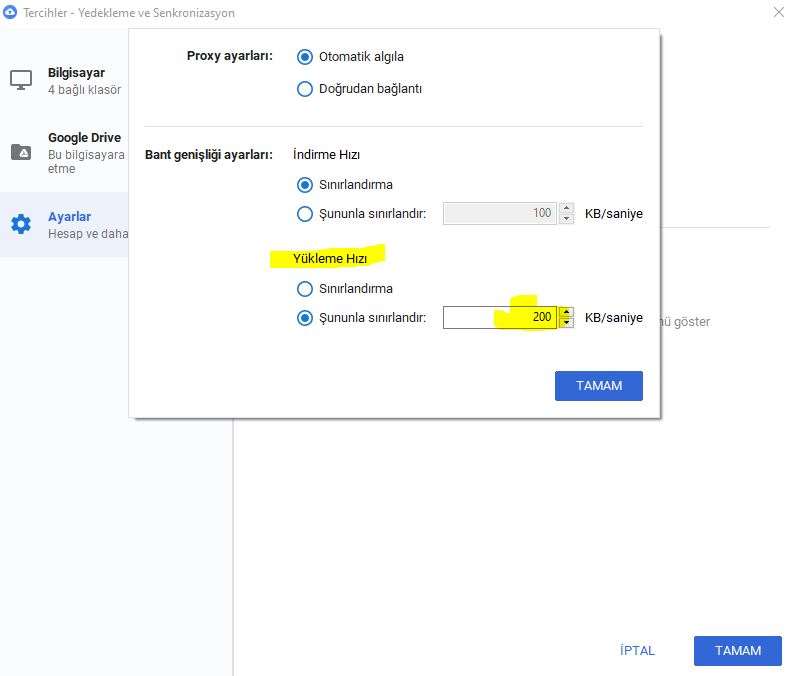This screenshot has height=676, width=789.
Task: Open the Bilgisayar tab in sidebar
Action: tap(76, 81)
